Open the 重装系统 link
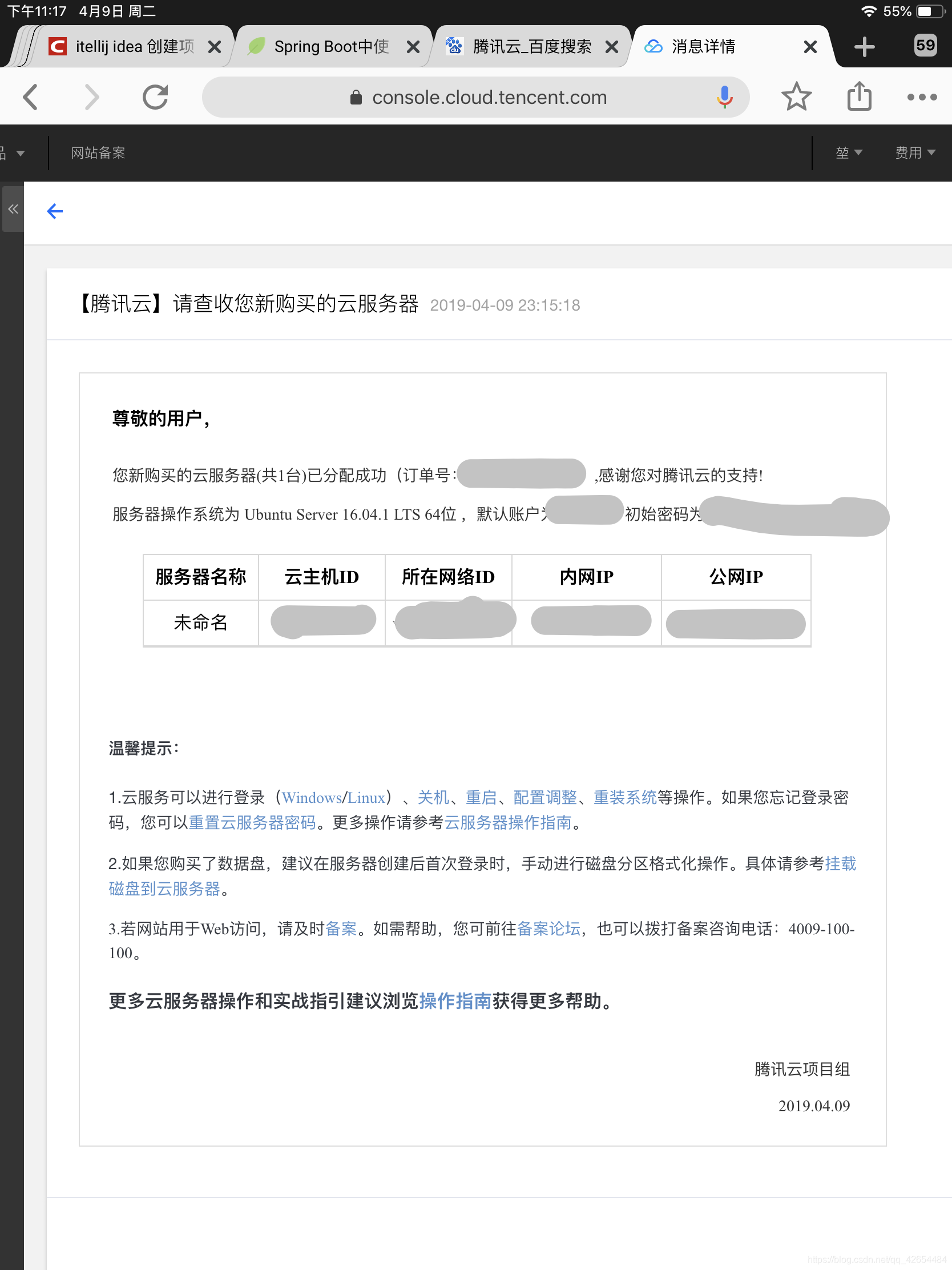 (x=625, y=798)
